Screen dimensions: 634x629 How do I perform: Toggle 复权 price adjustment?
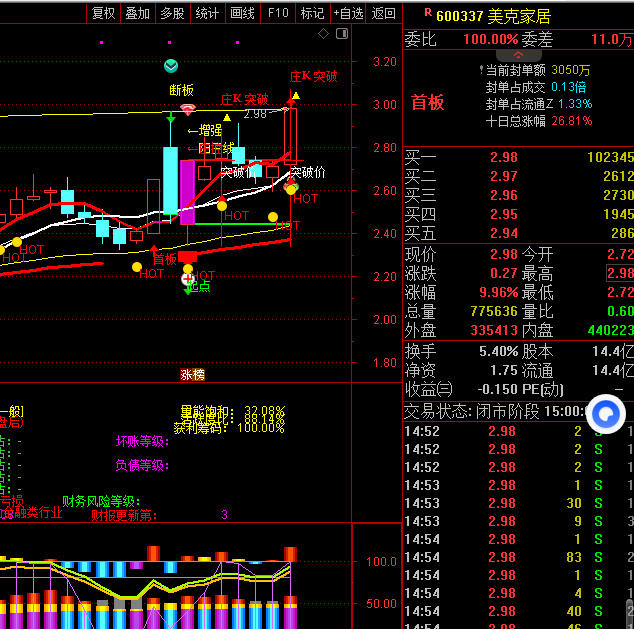(103, 13)
